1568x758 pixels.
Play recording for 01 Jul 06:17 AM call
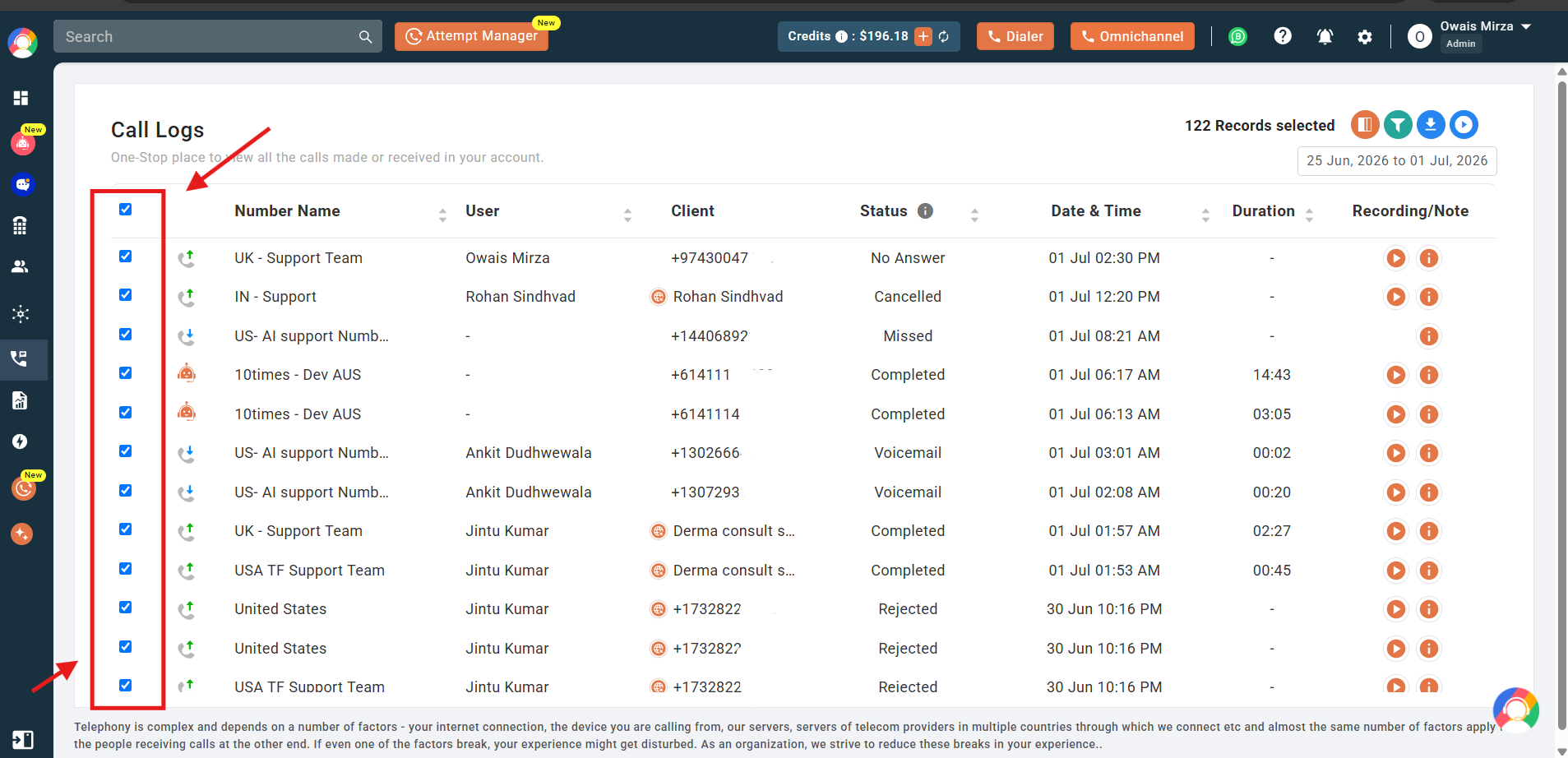1396,375
